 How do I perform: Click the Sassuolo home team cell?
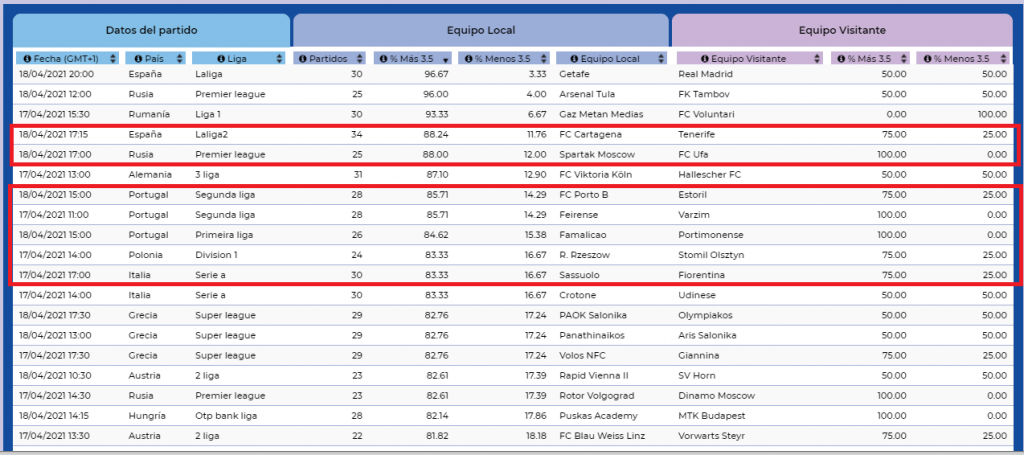click(x=581, y=272)
